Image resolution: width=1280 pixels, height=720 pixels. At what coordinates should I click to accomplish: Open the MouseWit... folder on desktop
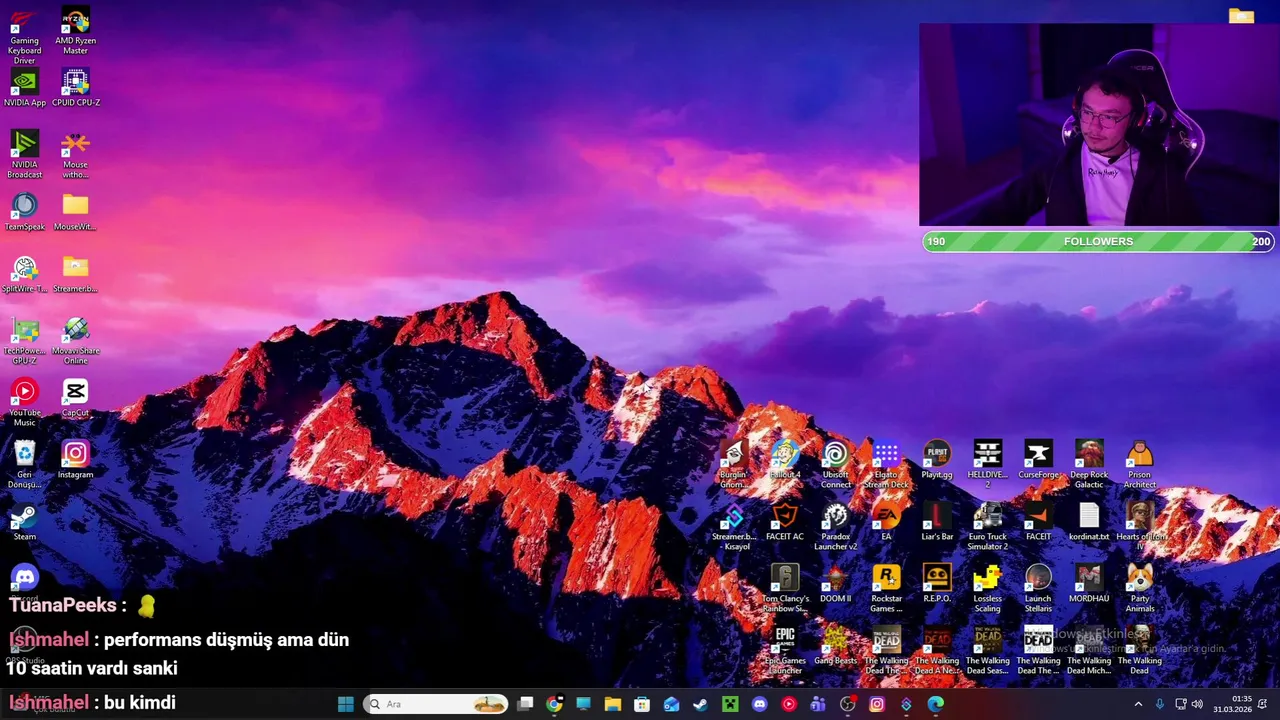75,212
